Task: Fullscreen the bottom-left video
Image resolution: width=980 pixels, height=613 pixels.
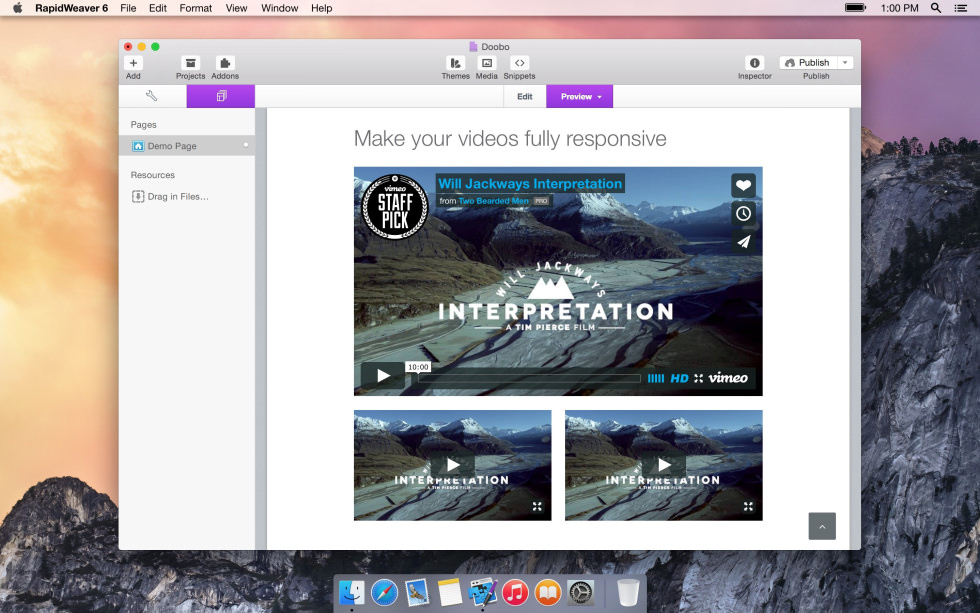Action: (x=537, y=506)
